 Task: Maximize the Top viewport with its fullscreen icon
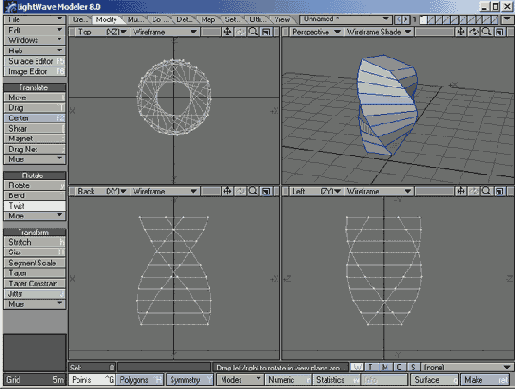pos(266,32)
